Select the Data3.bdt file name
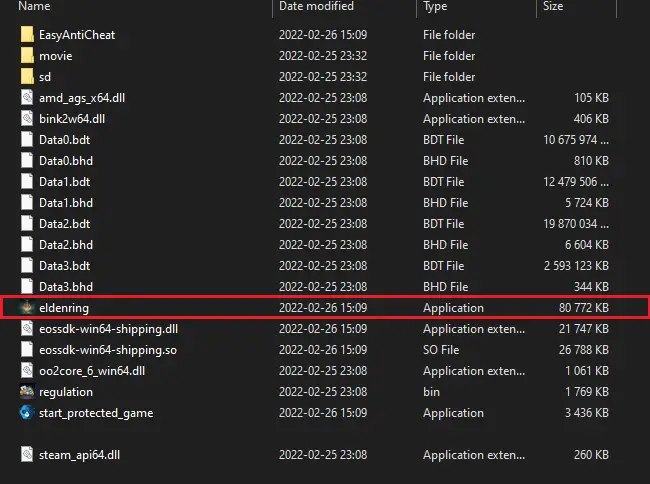Screen dimensions: 650x484 64,266
